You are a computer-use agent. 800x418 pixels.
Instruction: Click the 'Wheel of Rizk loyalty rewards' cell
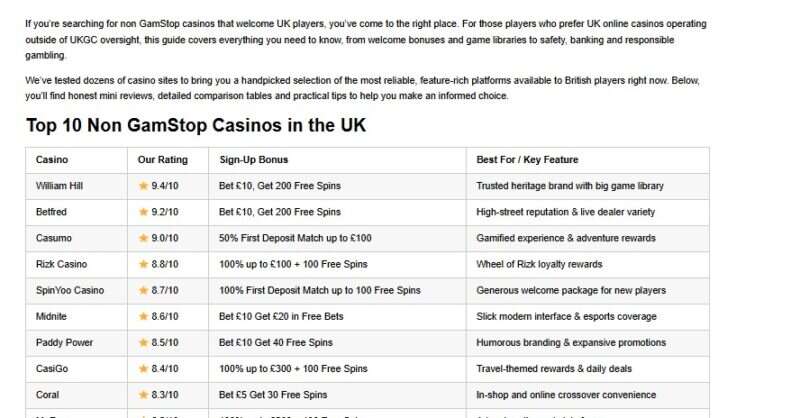coord(539,264)
